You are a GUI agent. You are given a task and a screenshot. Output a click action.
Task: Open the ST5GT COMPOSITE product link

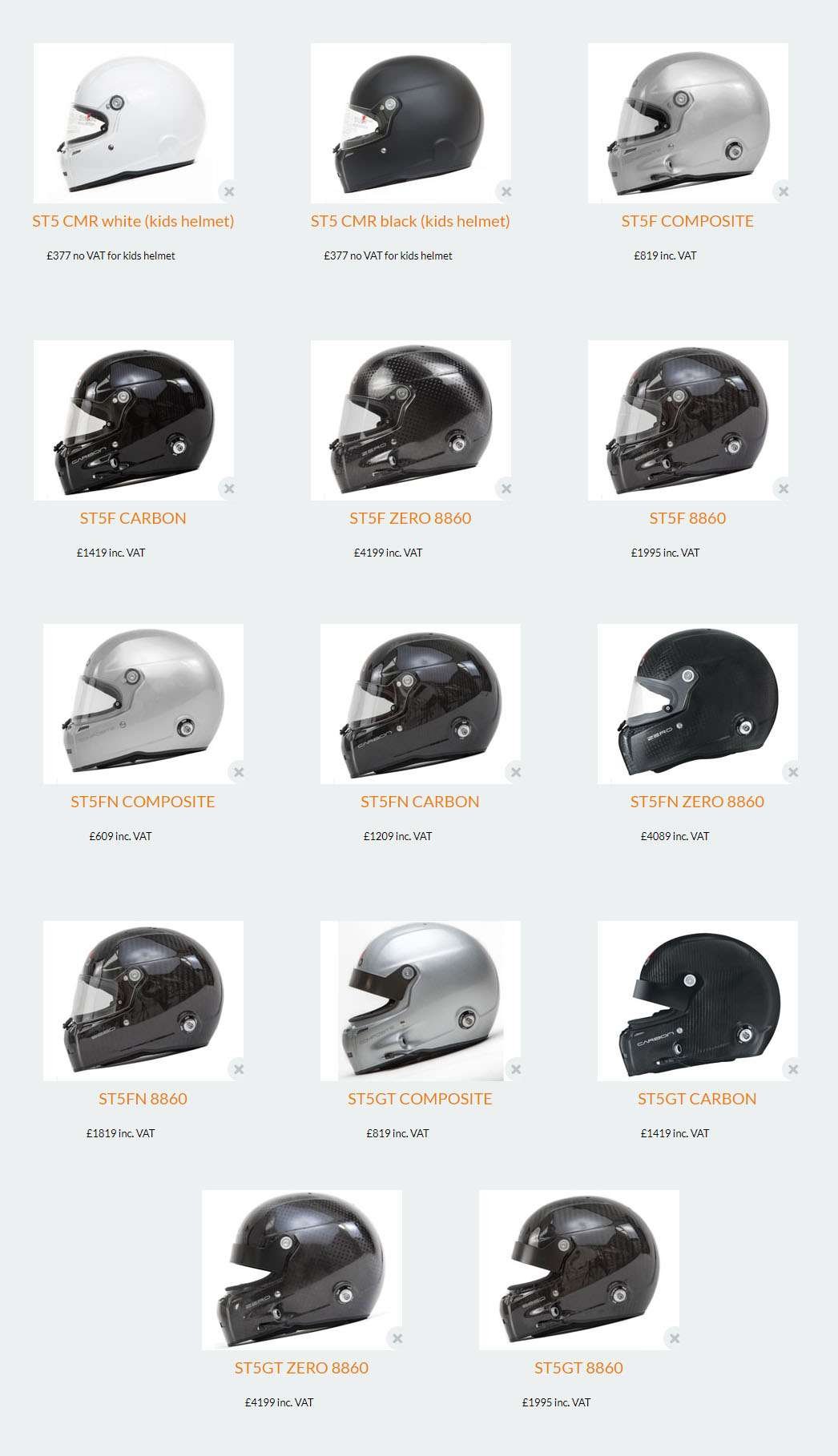tap(420, 1099)
